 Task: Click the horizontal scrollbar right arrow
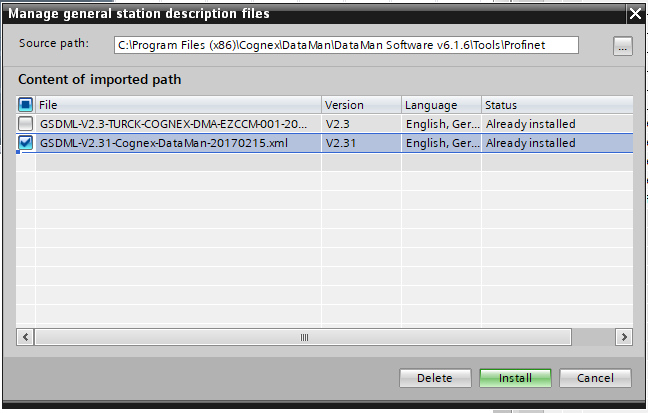coord(624,337)
